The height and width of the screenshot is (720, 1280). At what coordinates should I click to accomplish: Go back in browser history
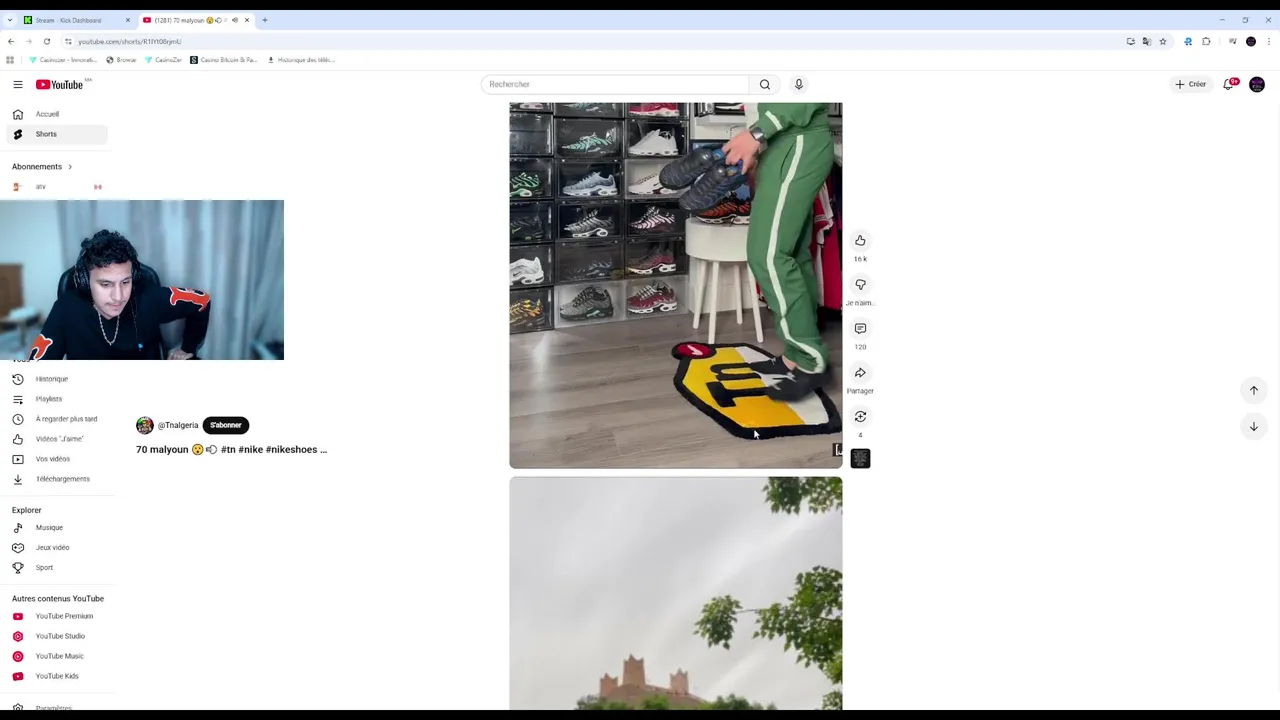[11, 42]
